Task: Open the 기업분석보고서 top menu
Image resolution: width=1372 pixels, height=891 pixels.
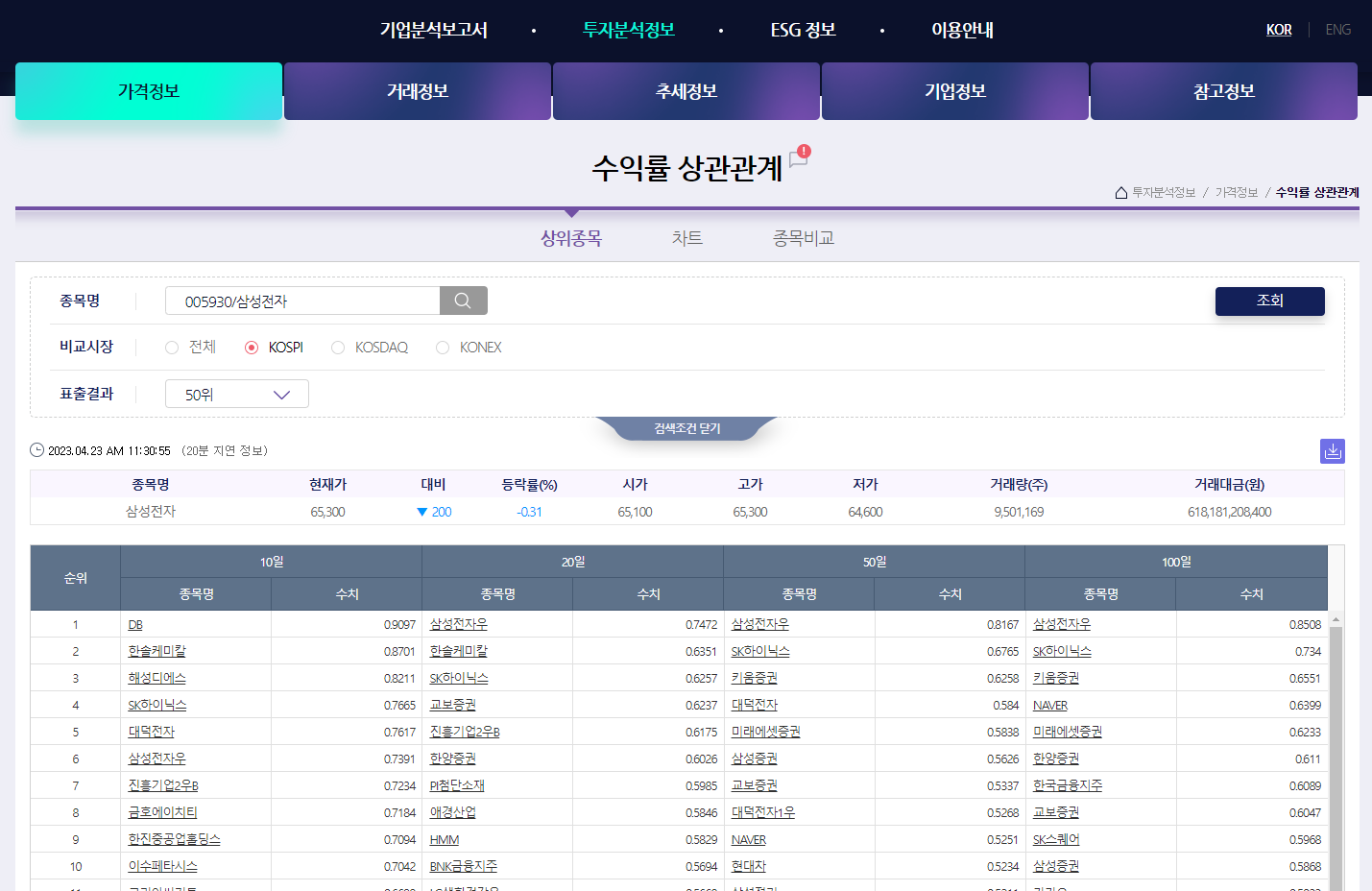Action: [434, 30]
